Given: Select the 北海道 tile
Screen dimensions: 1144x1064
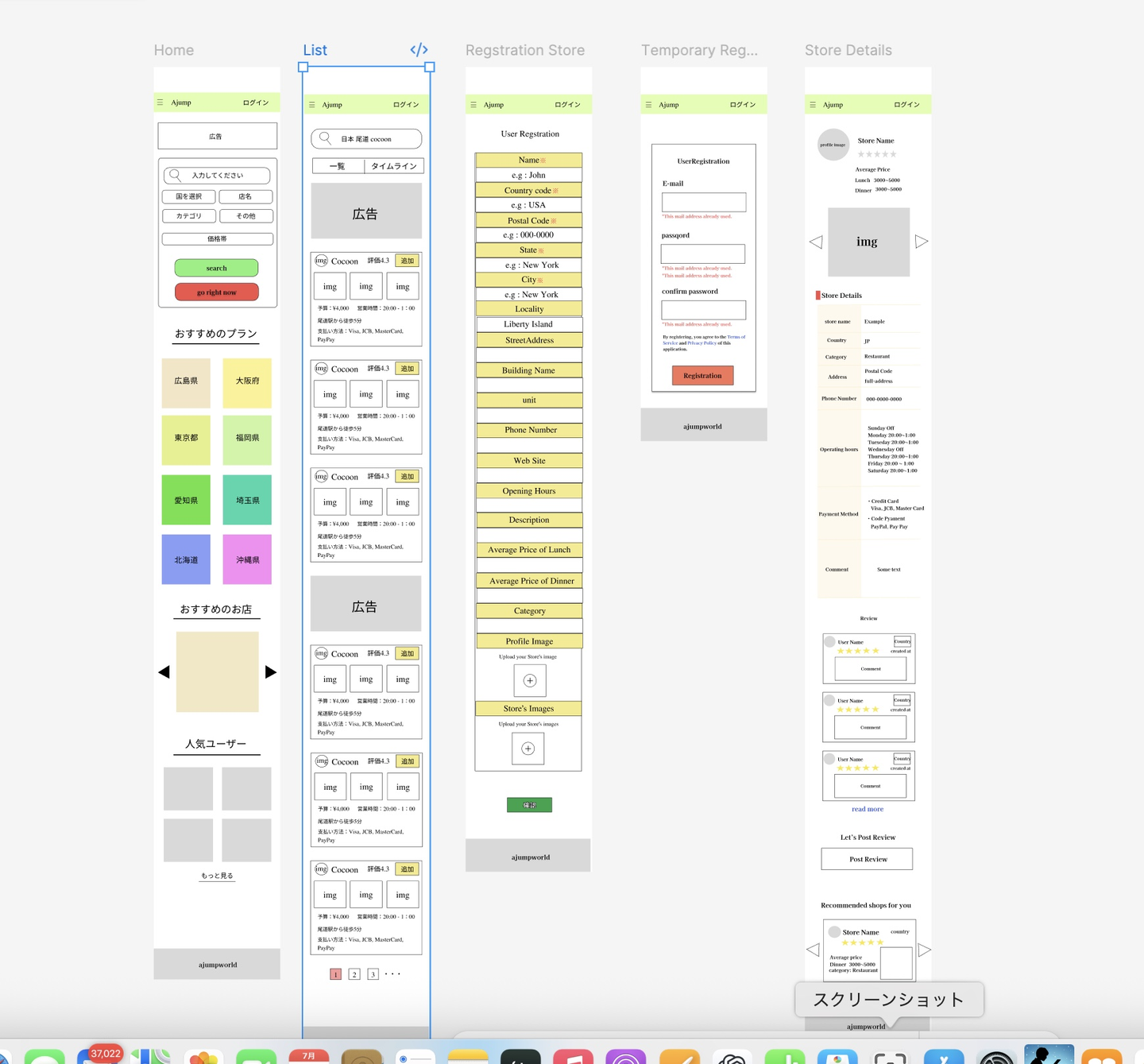Looking at the screenshot, I should [x=186, y=559].
